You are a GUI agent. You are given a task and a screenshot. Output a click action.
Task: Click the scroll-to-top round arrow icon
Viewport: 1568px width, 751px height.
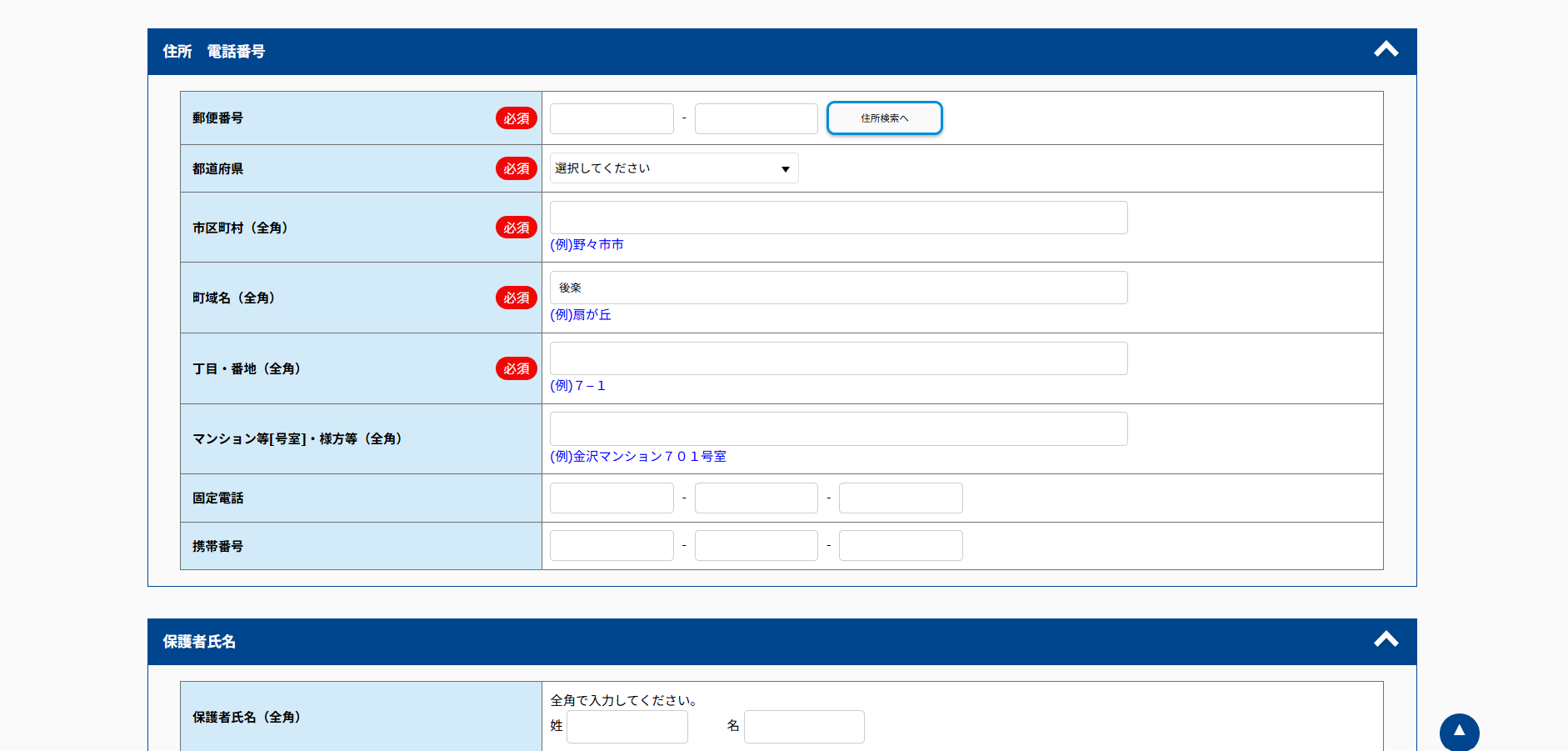point(1459,733)
